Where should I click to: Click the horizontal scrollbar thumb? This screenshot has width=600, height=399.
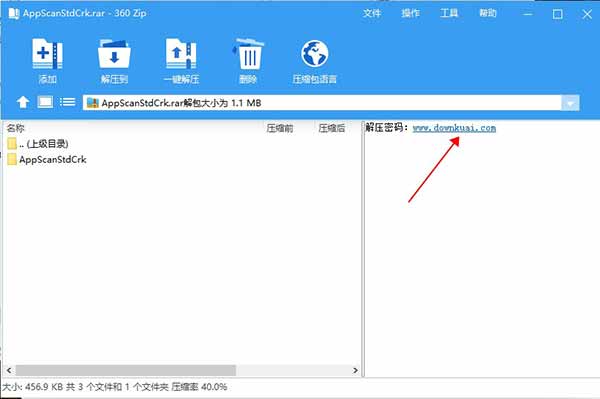126,370
